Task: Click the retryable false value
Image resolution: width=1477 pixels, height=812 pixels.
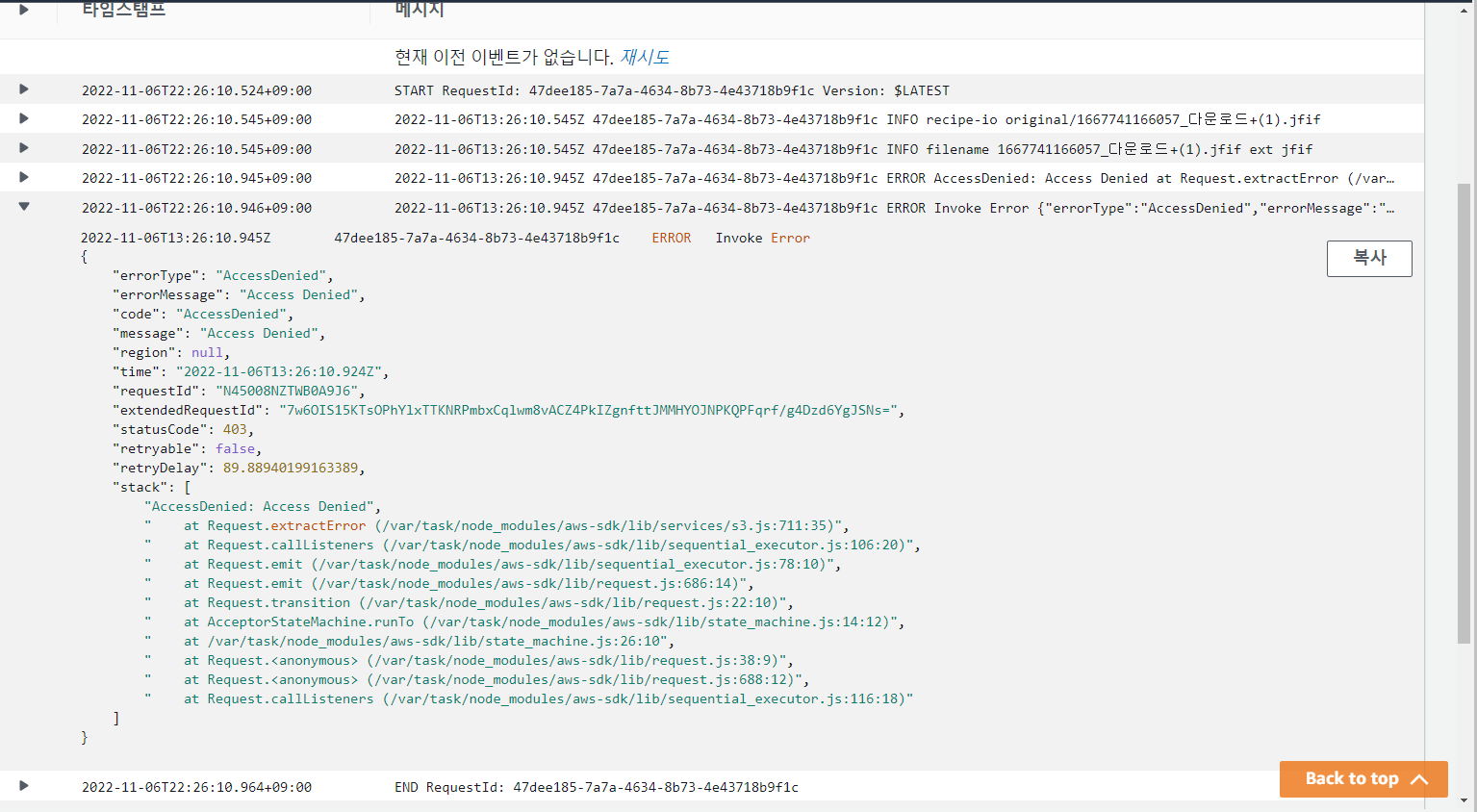Action: tap(236, 448)
